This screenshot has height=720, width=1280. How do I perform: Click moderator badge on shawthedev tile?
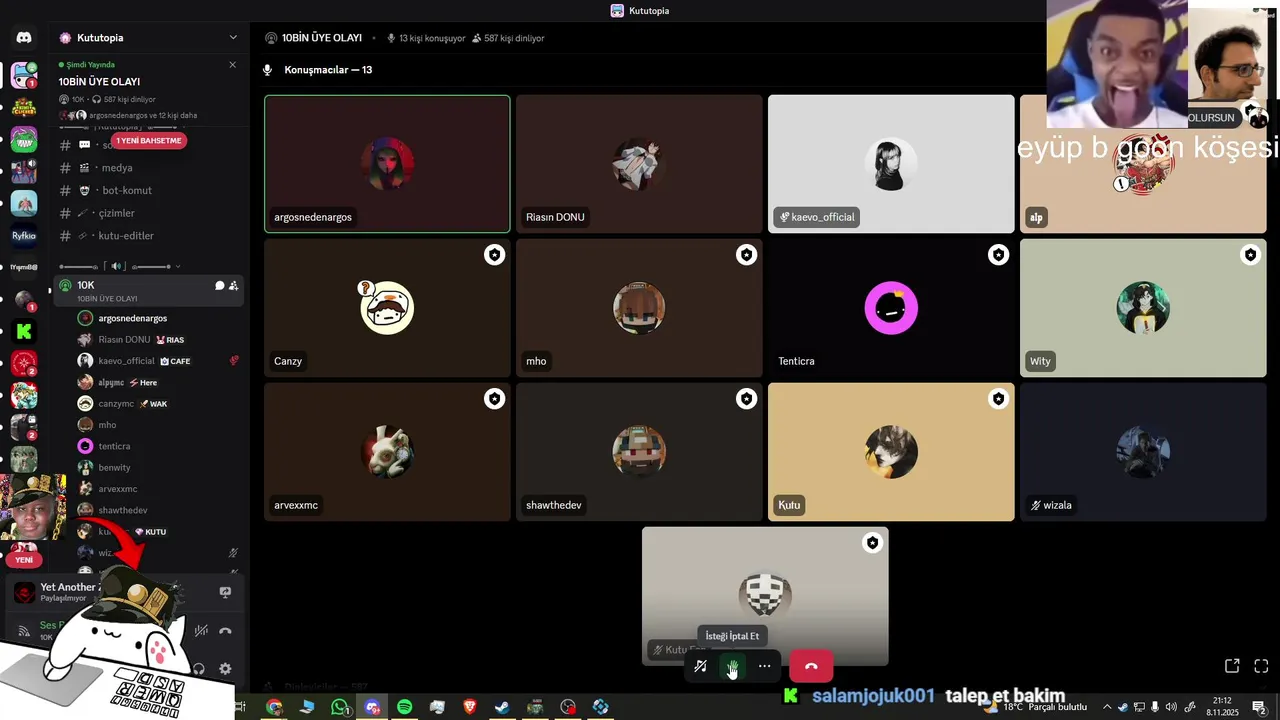coord(746,399)
